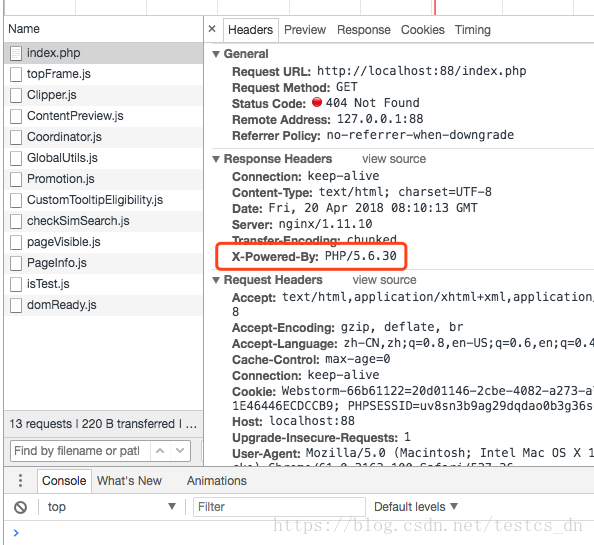Screen dimensions: 594x545
Task: Click the Name column header
Action: [x=104, y=29]
